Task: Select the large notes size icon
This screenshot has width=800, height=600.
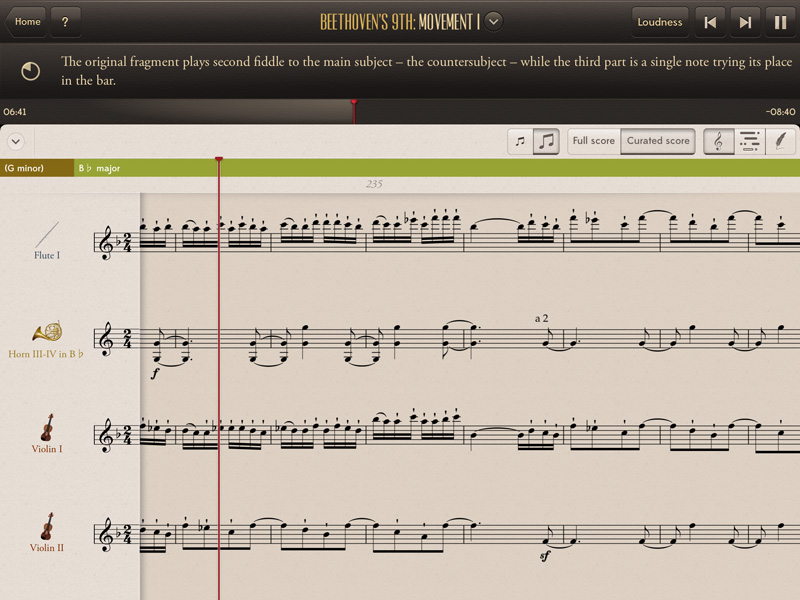Action: click(546, 141)
